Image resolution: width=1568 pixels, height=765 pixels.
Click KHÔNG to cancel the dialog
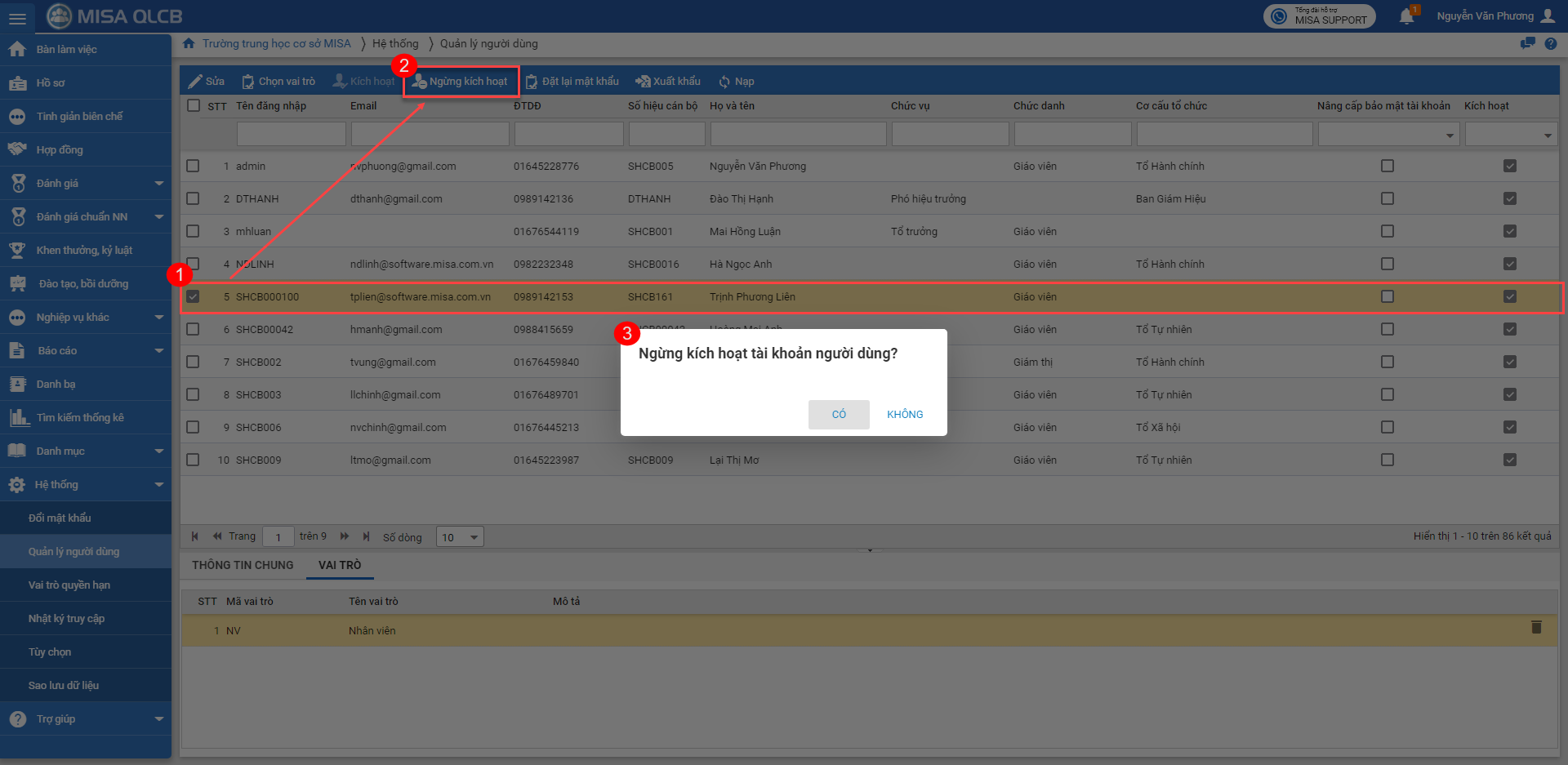click(905, 414)
